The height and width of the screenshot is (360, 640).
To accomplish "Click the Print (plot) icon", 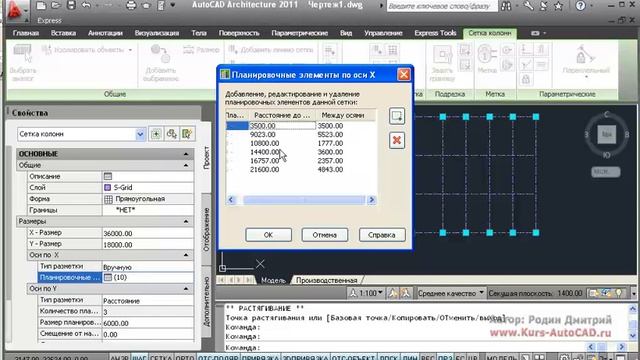I will click(131, 5).
